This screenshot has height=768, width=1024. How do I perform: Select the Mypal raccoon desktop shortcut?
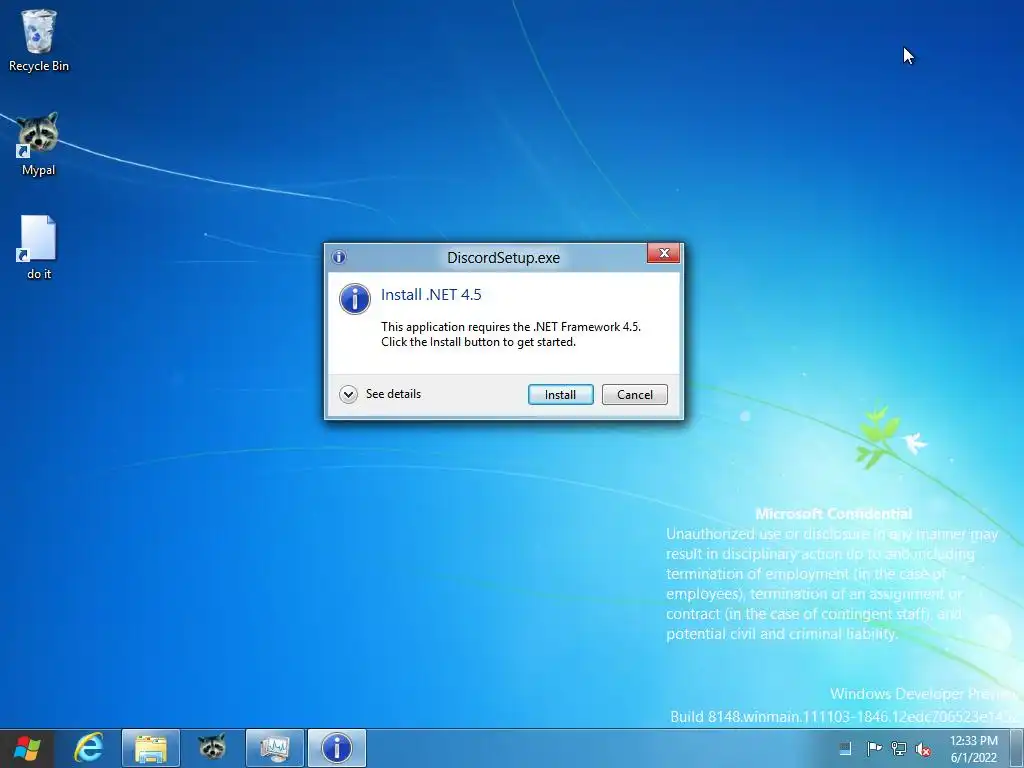tap(39, 144)
